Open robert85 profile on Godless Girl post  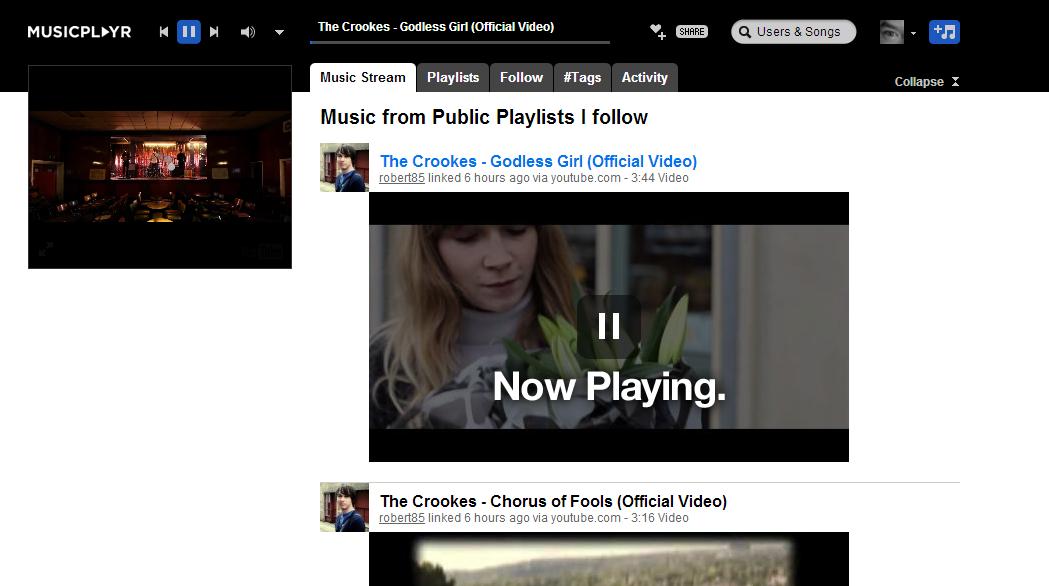[x=401, y=178]
